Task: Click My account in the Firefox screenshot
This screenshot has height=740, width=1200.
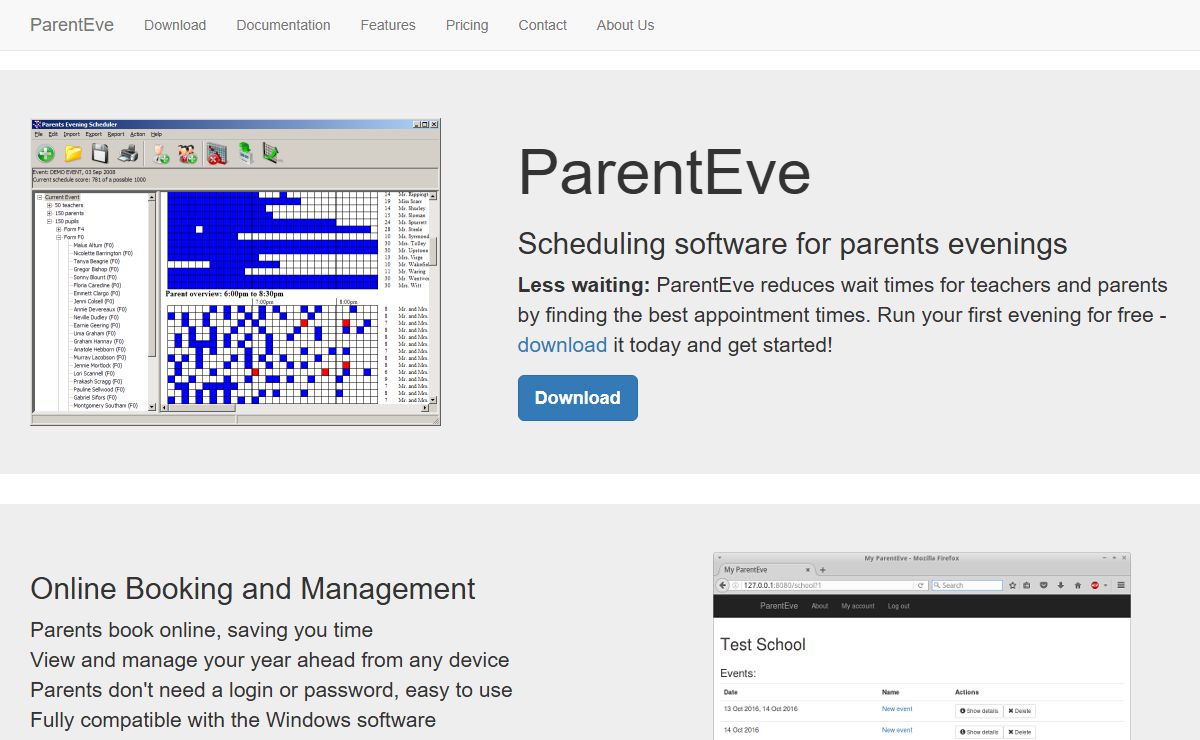Action: [x=858, y=606]
